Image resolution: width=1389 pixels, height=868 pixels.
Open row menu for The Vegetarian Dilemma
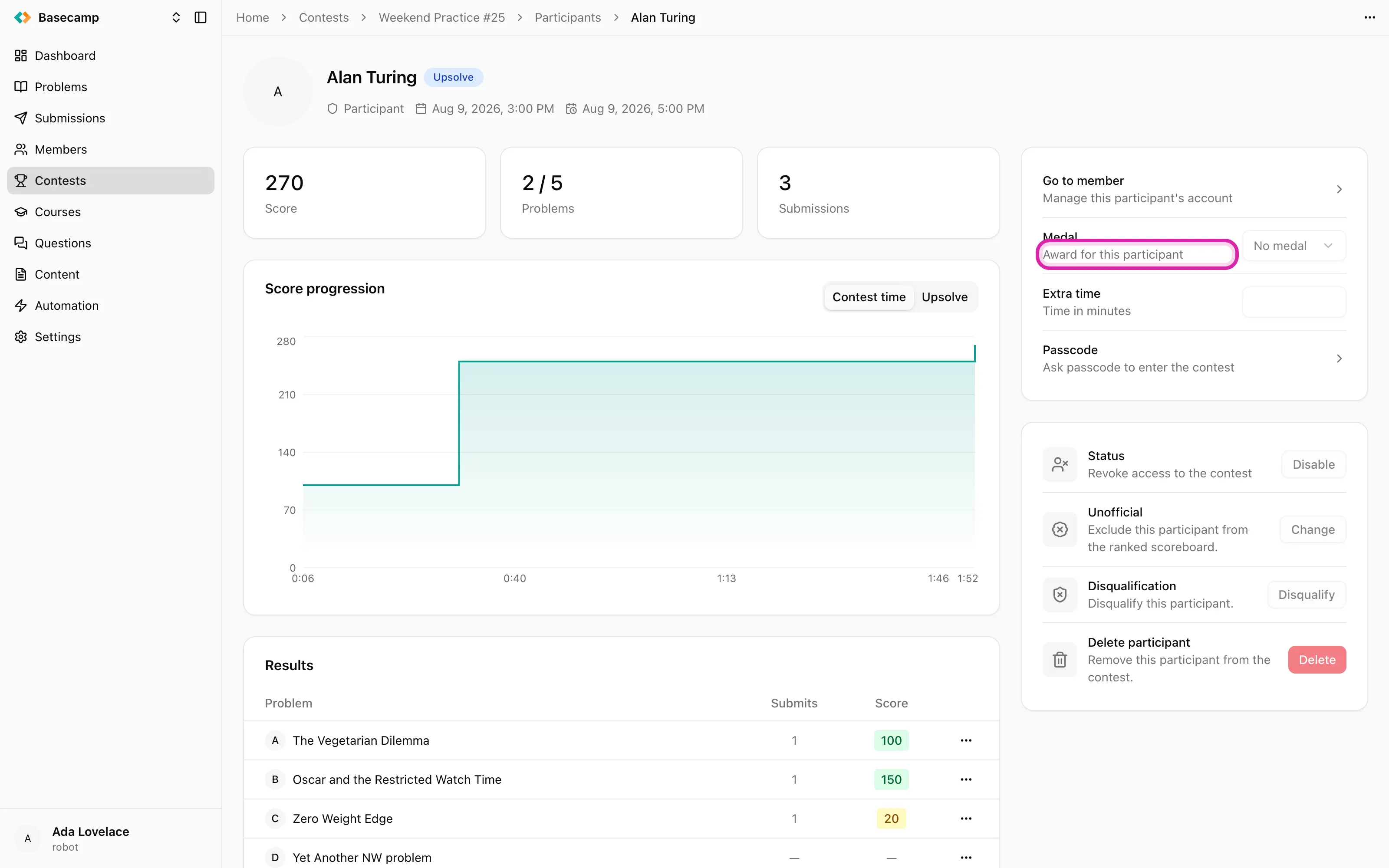coord(966,740)
